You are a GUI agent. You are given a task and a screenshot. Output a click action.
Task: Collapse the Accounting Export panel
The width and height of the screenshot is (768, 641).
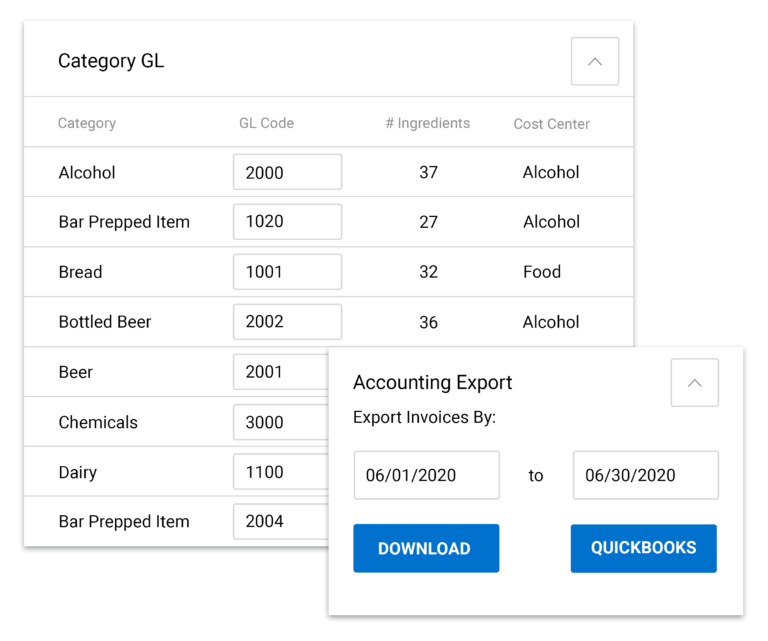(694, 383)
